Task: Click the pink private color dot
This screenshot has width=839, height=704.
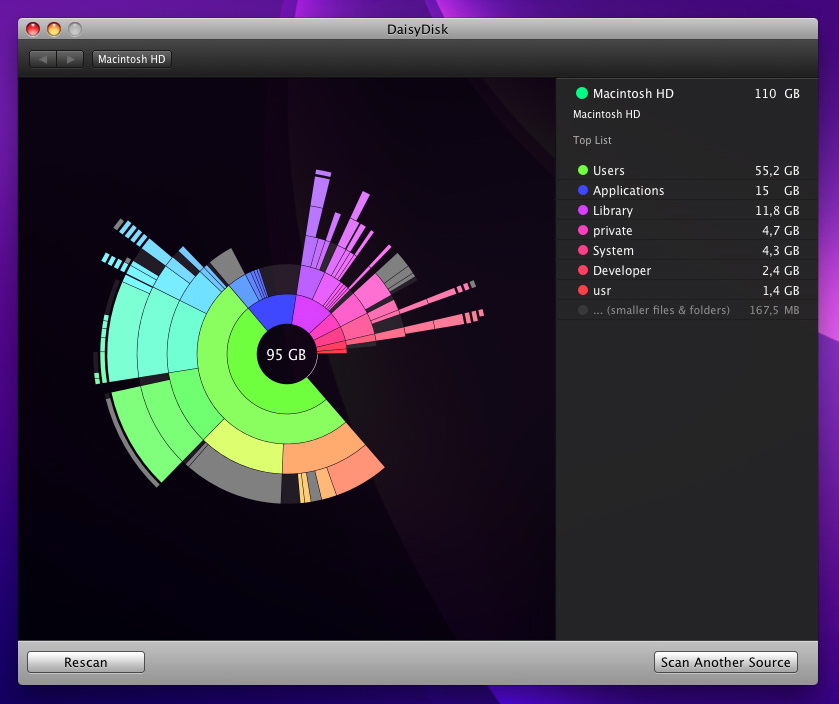Action: click(x=583, y=230)
